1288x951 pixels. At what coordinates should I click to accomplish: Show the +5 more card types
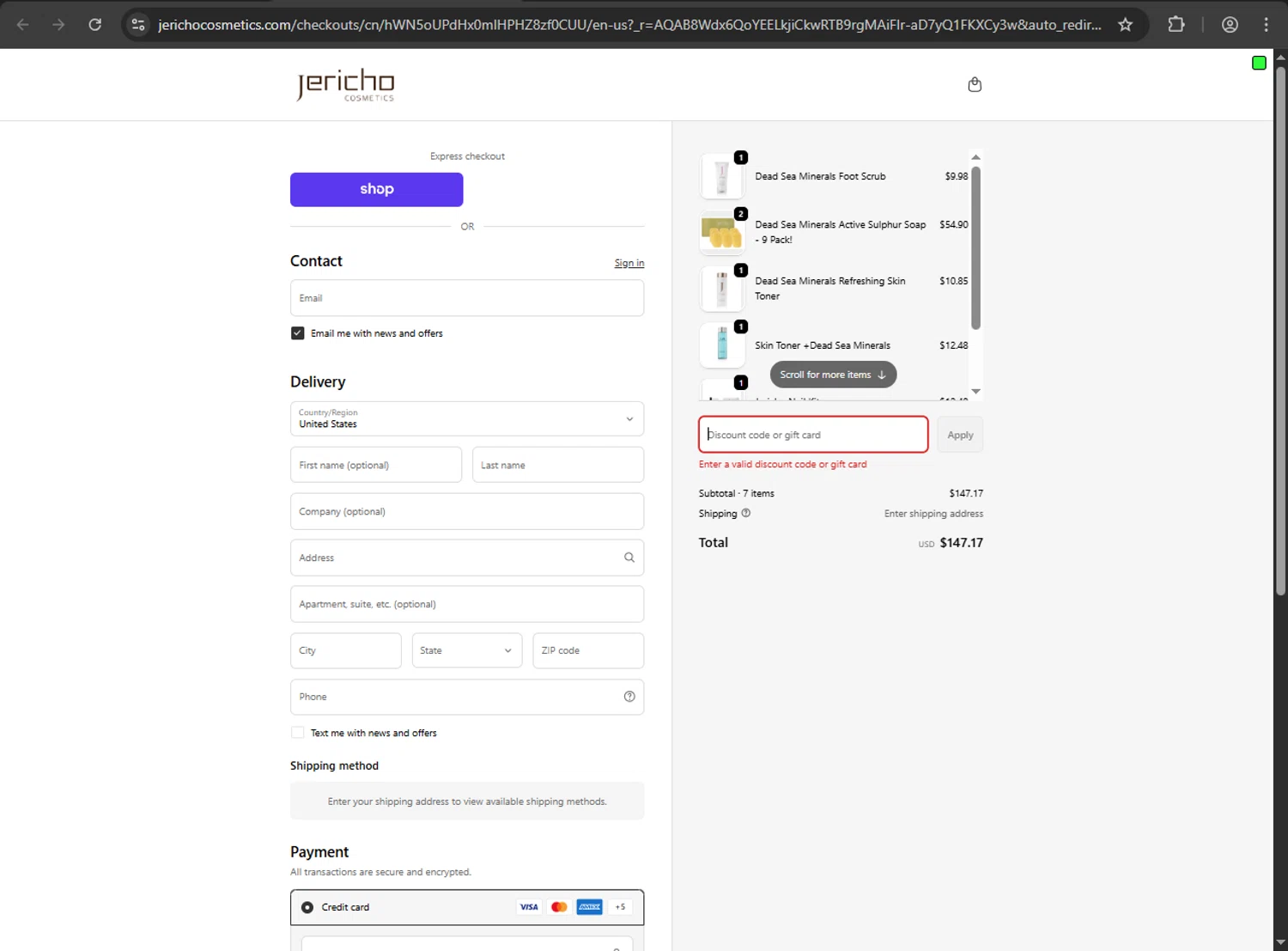[x=620, y=907]
